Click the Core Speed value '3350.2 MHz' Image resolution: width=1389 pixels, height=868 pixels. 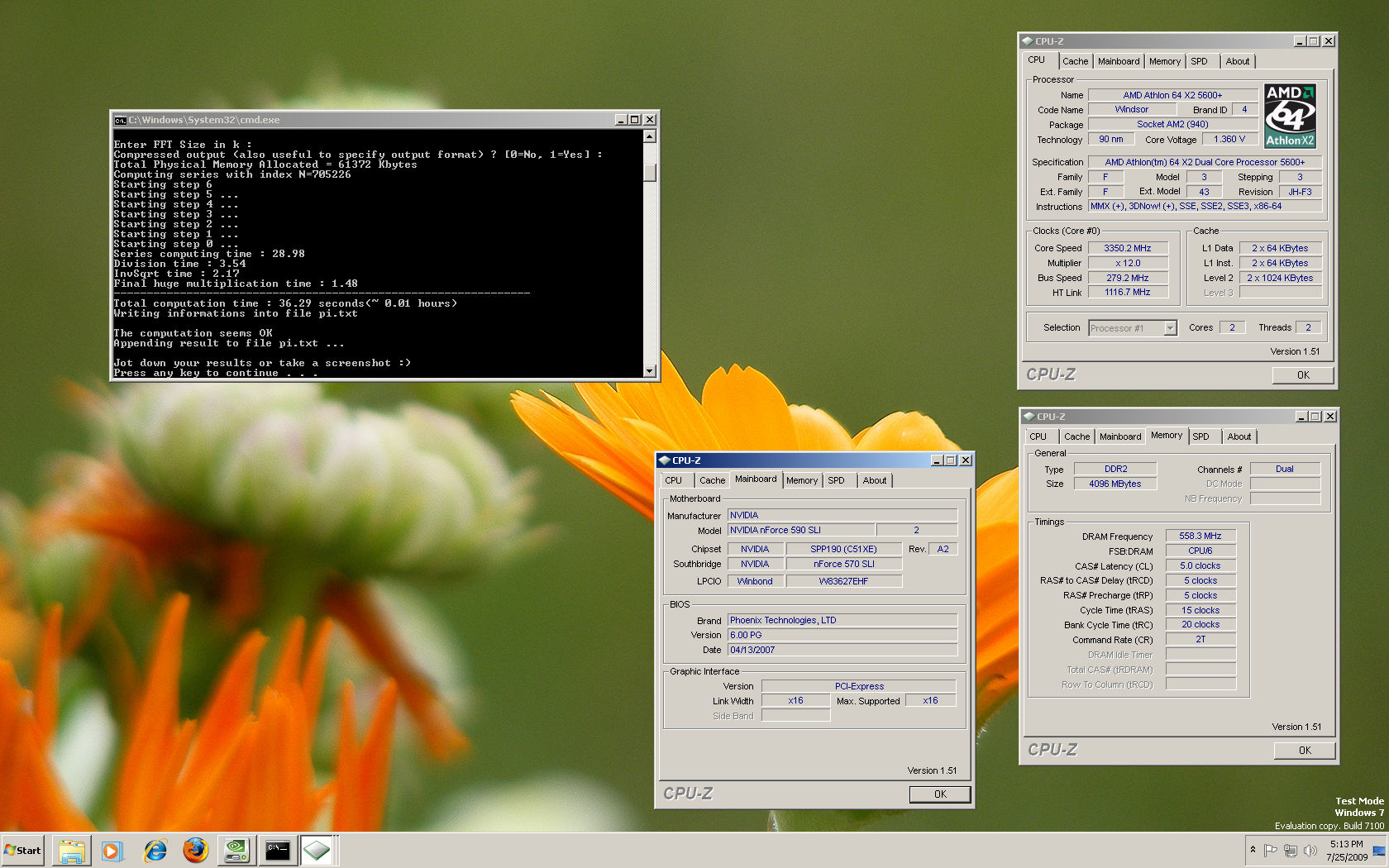tap(1128, 248)
